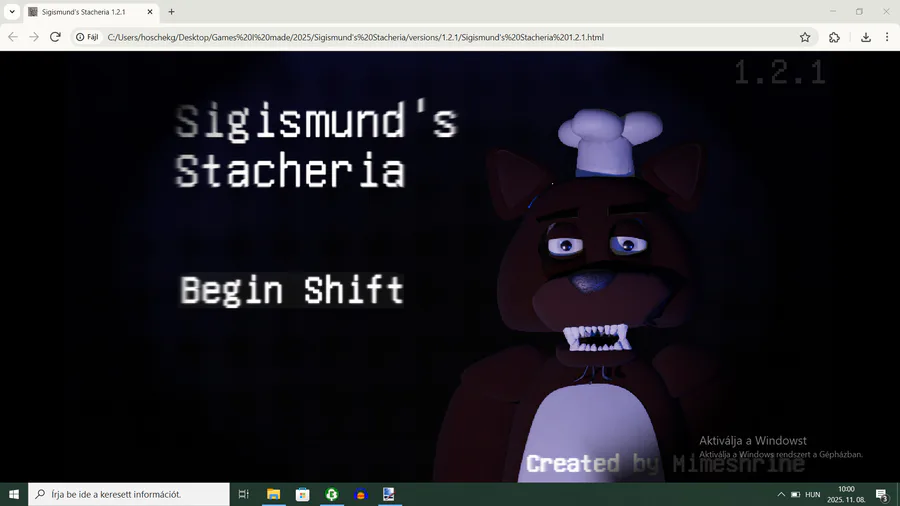This screenshot has height=506, width=900.
Task: Reload the Sigismund's Stacheria page
Action: tap(55, 37)
